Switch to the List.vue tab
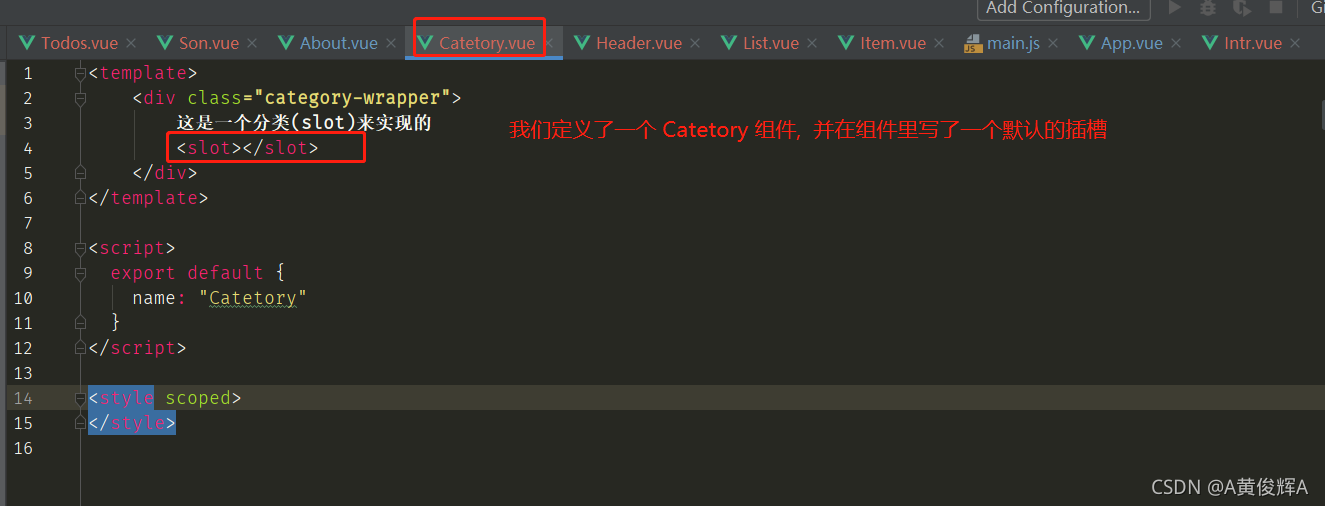Viewport: 1325px width, 506px height. [x=771, y=43]
